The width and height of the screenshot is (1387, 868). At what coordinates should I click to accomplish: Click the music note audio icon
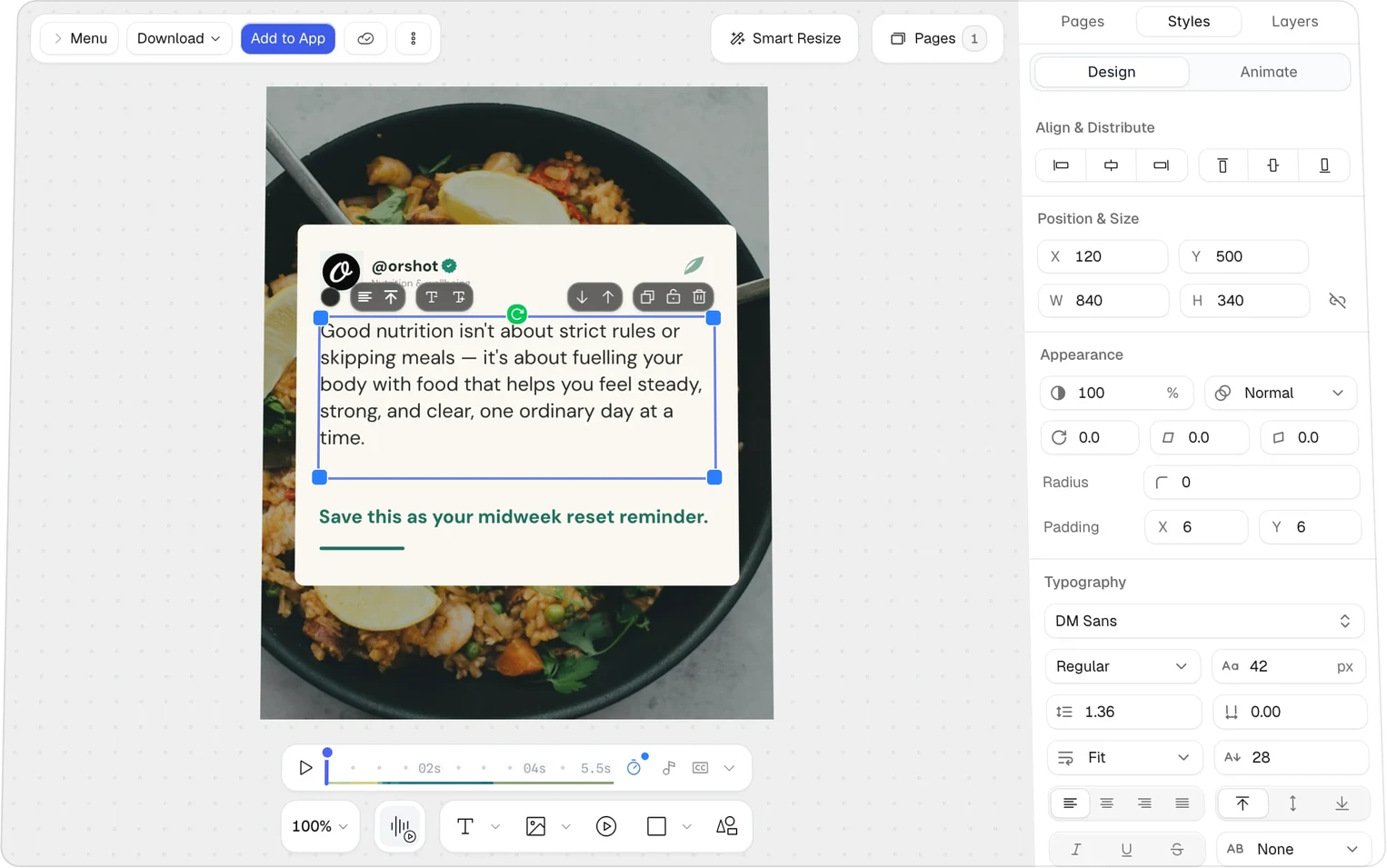point(669,768)
